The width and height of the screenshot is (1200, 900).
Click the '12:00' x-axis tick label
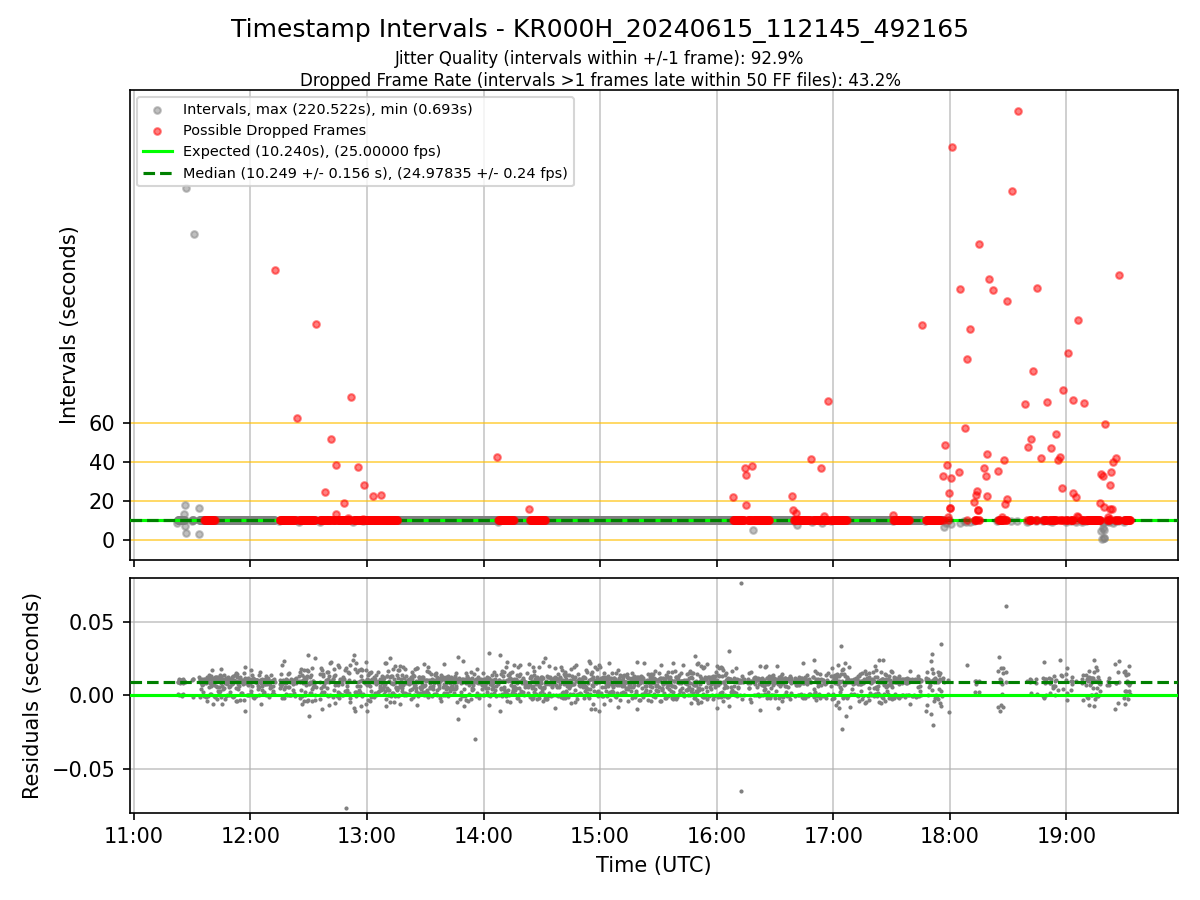250,835
